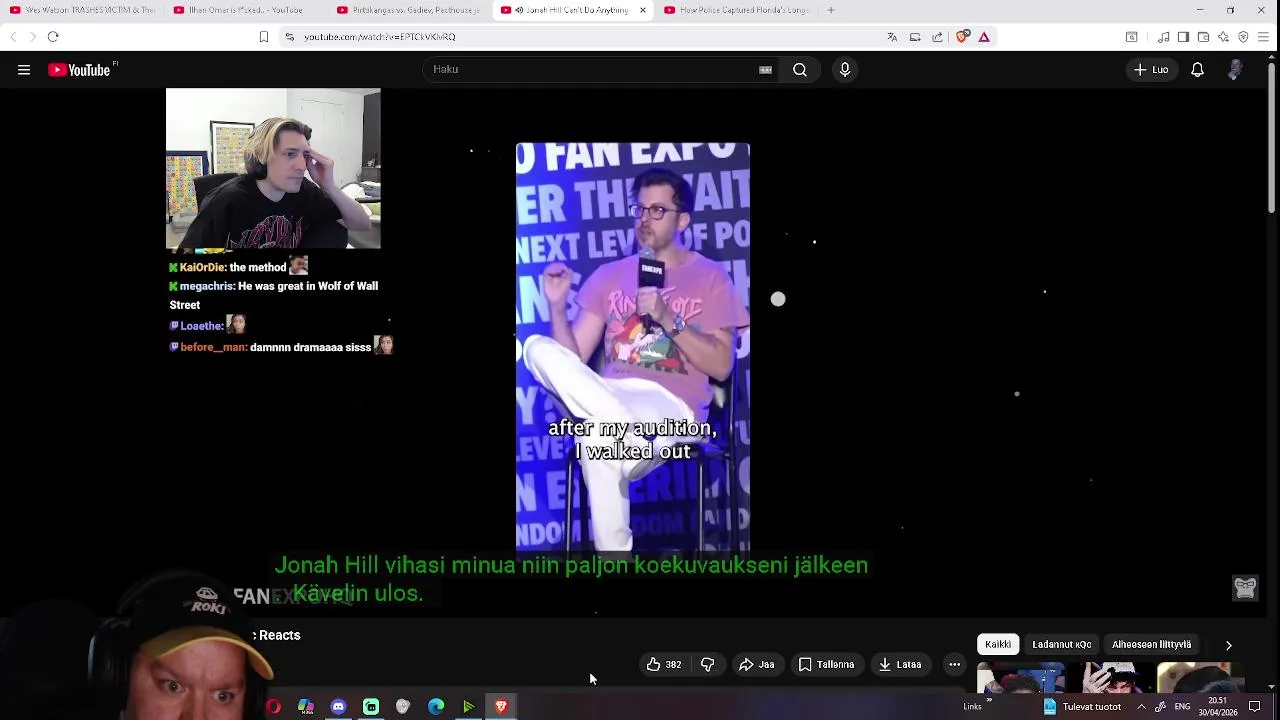Open the Leo AI sparkle icon
This screenshot has width=1280, height=720.
[1223, 37]
